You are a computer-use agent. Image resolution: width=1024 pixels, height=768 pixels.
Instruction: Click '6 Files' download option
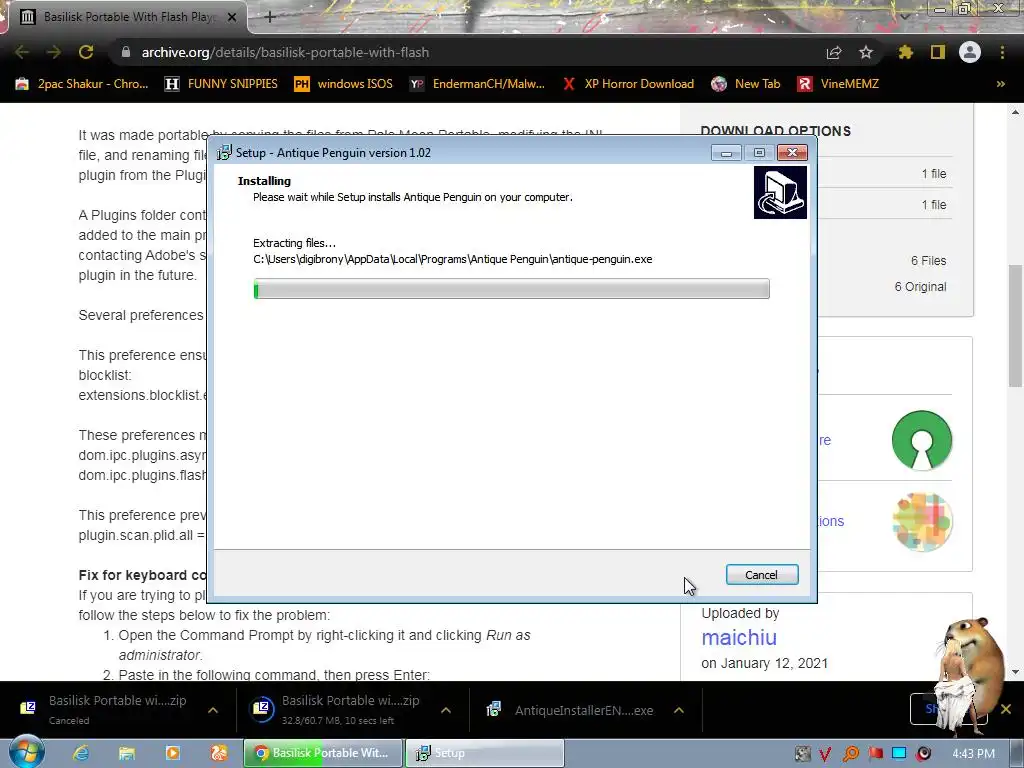point(929,261)
